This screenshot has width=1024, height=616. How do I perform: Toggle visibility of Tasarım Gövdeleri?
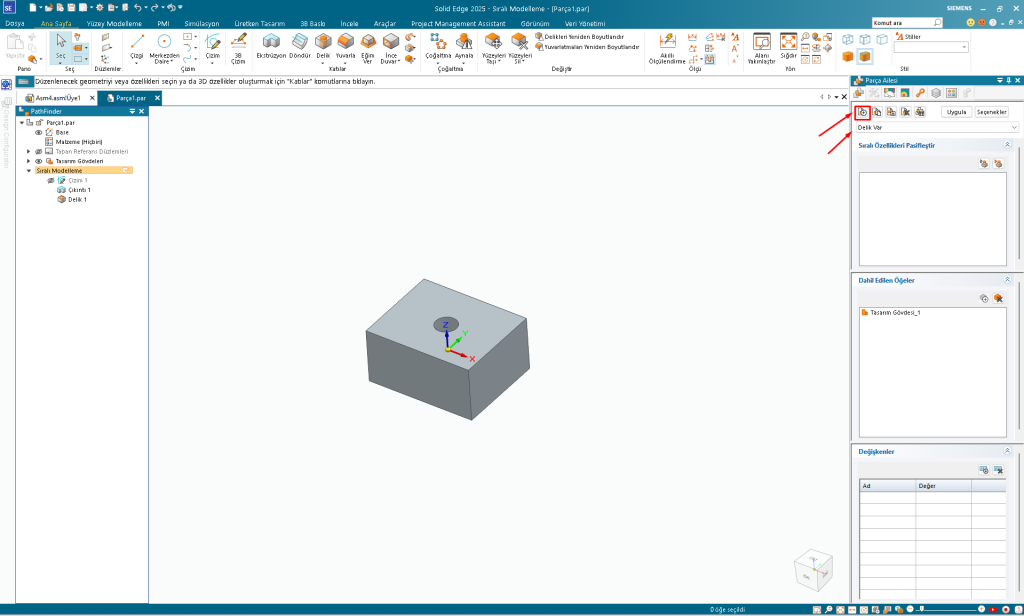(x=39, y=161)
